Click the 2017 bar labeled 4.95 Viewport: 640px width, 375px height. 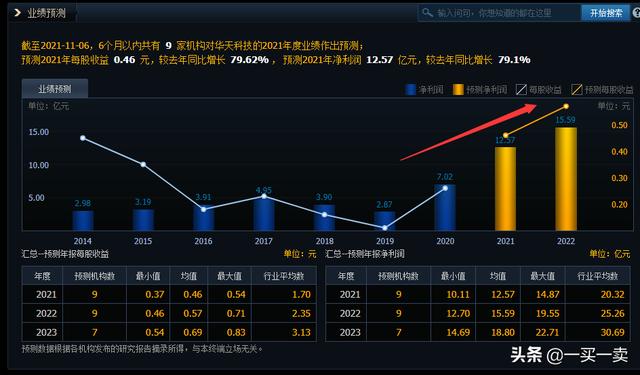tap(264, 214)
